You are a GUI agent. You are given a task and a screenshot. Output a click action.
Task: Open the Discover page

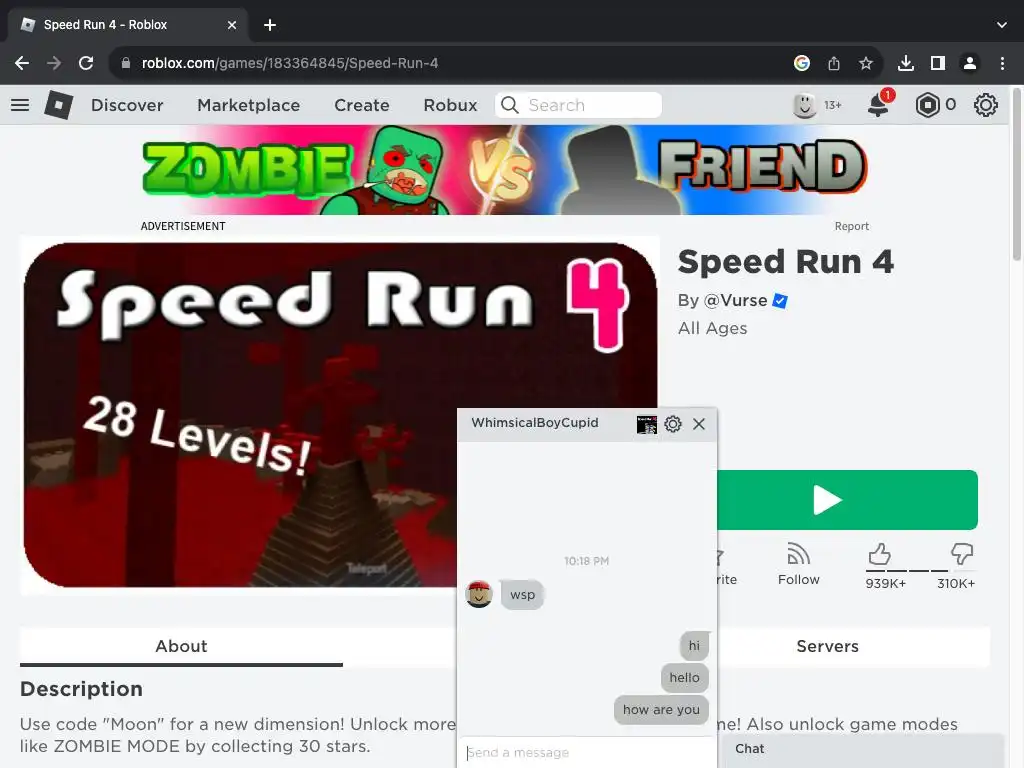(x=127, y=105)
